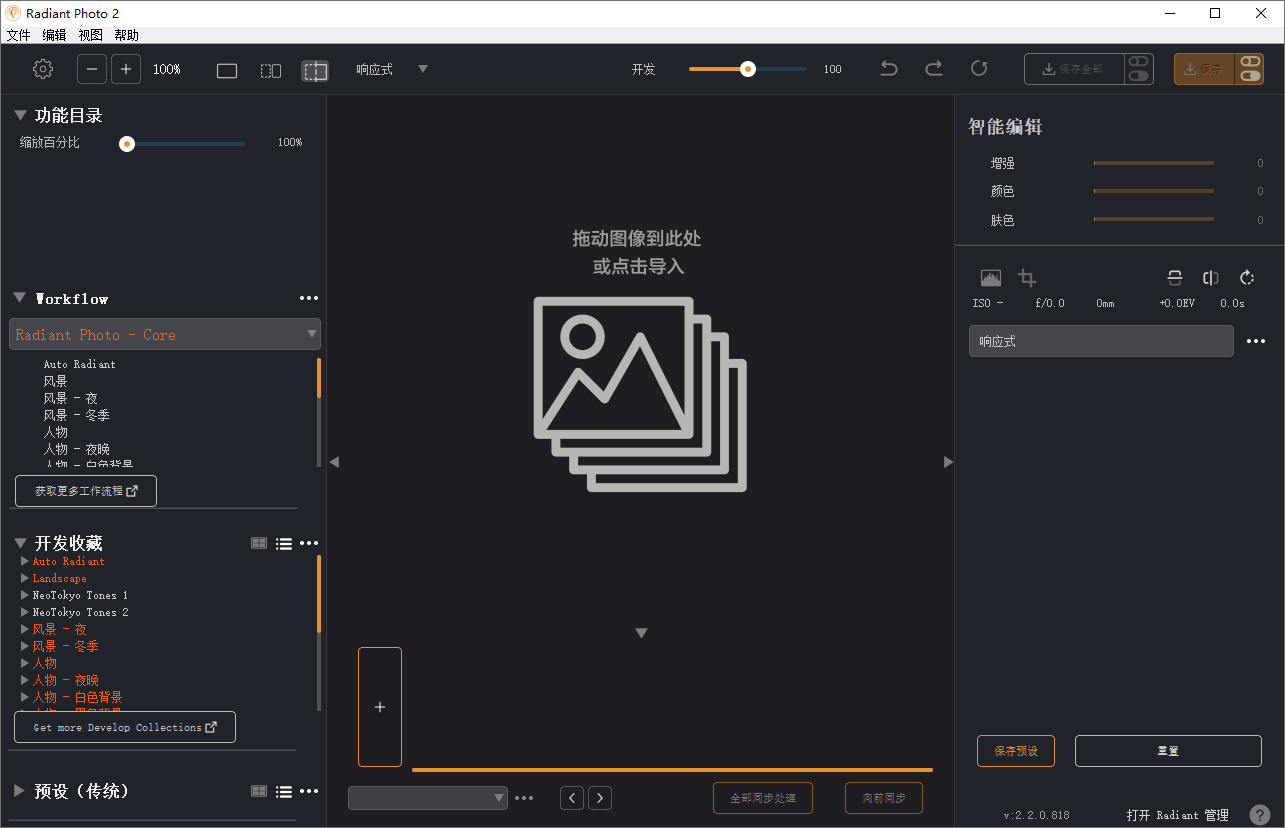Open the Workflow three-dot menu
Image resolution: width=1285 pixels, height=828 pixels.
309,298
